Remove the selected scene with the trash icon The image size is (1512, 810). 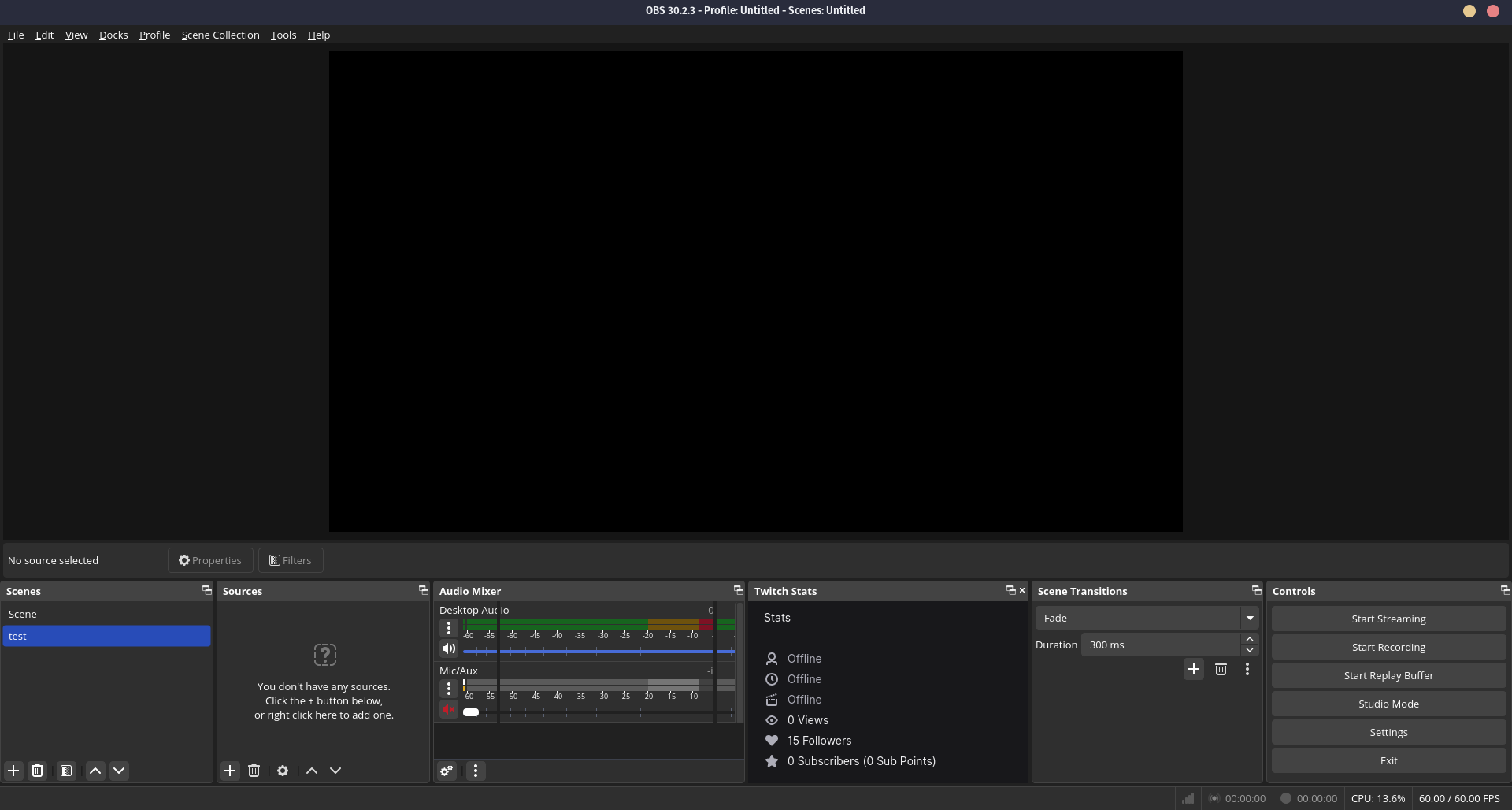pos(37,771)
